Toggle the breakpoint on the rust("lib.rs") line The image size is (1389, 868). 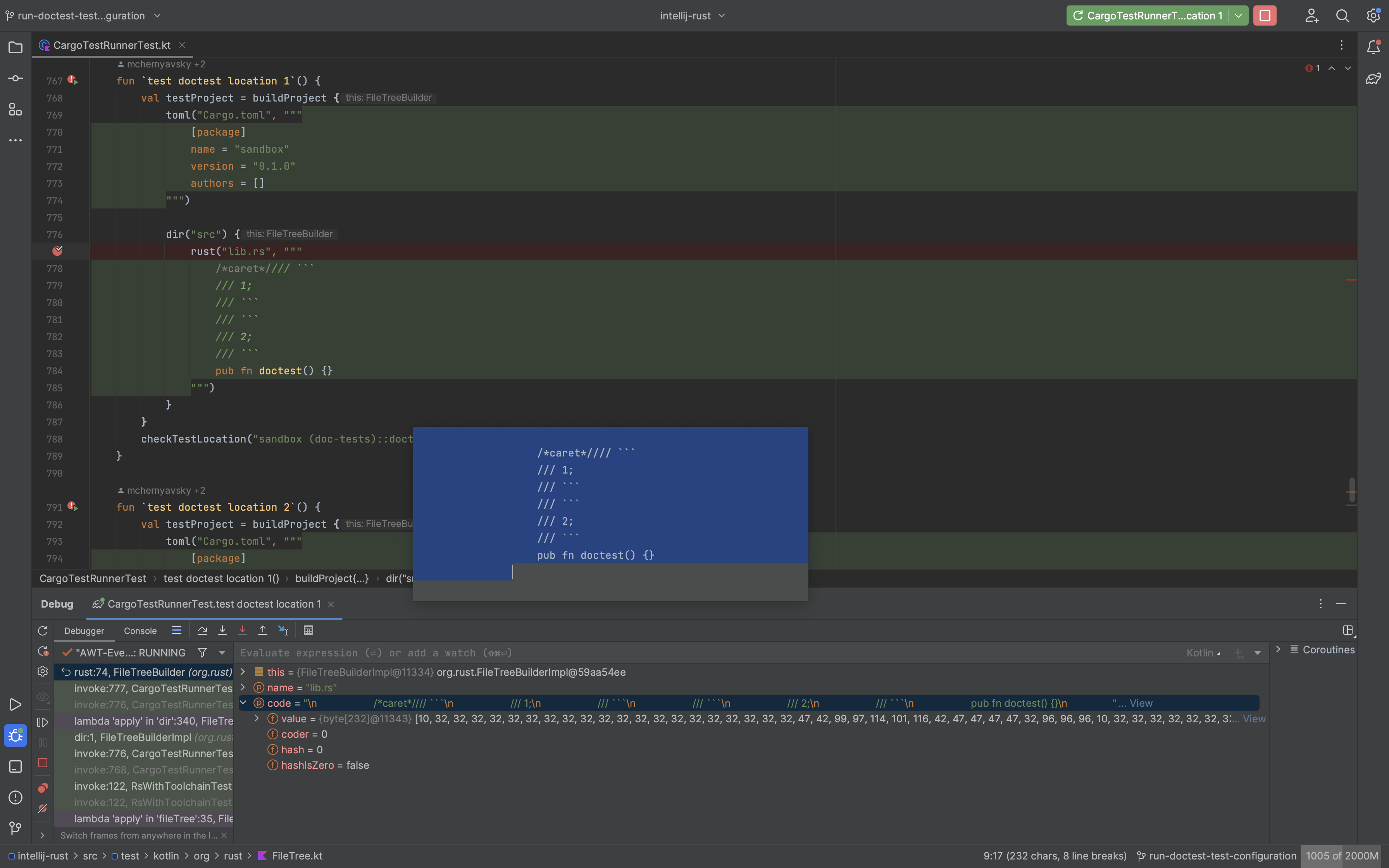pyautogui.click(x=57, y=251)
